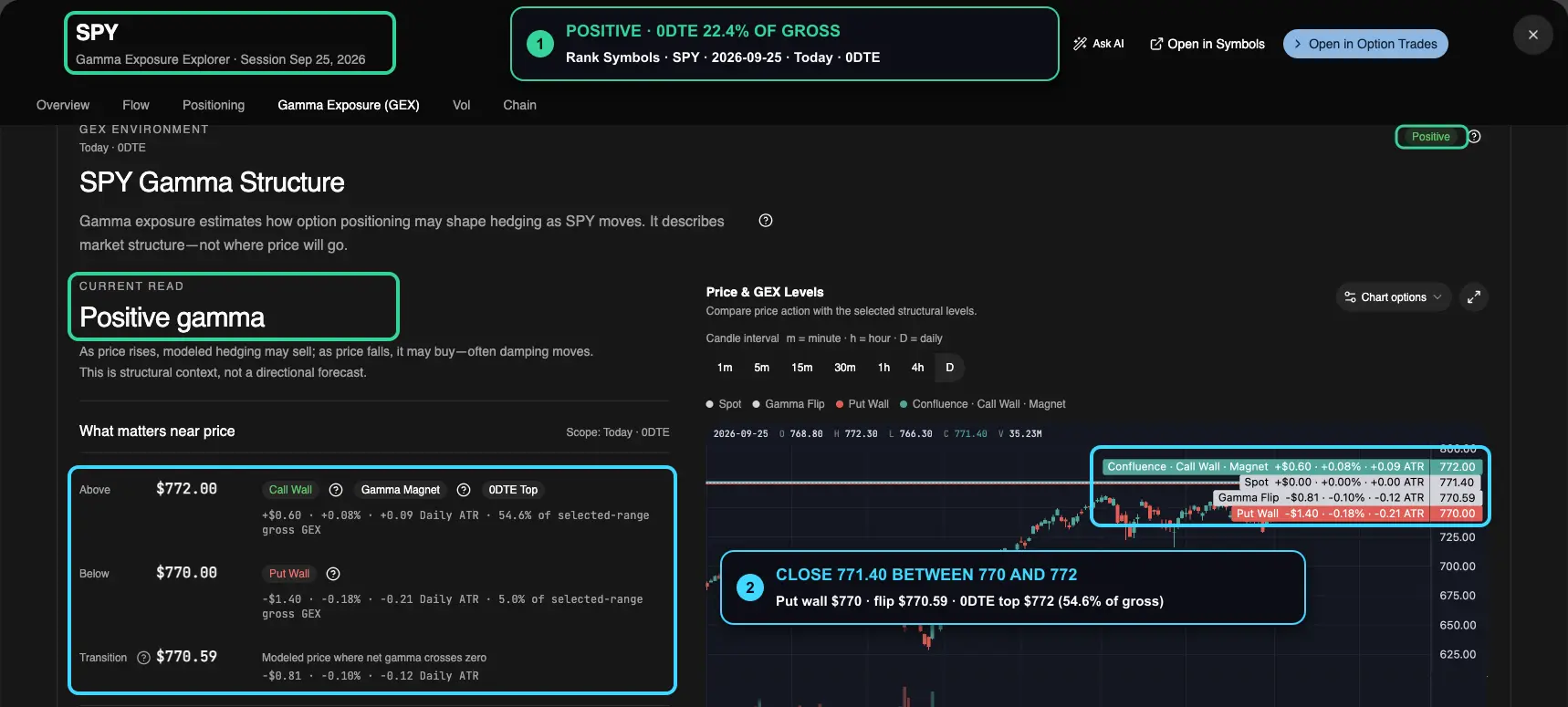
Task: Toggle the Put Wall legend item
Action: click(x=862, y=404)
